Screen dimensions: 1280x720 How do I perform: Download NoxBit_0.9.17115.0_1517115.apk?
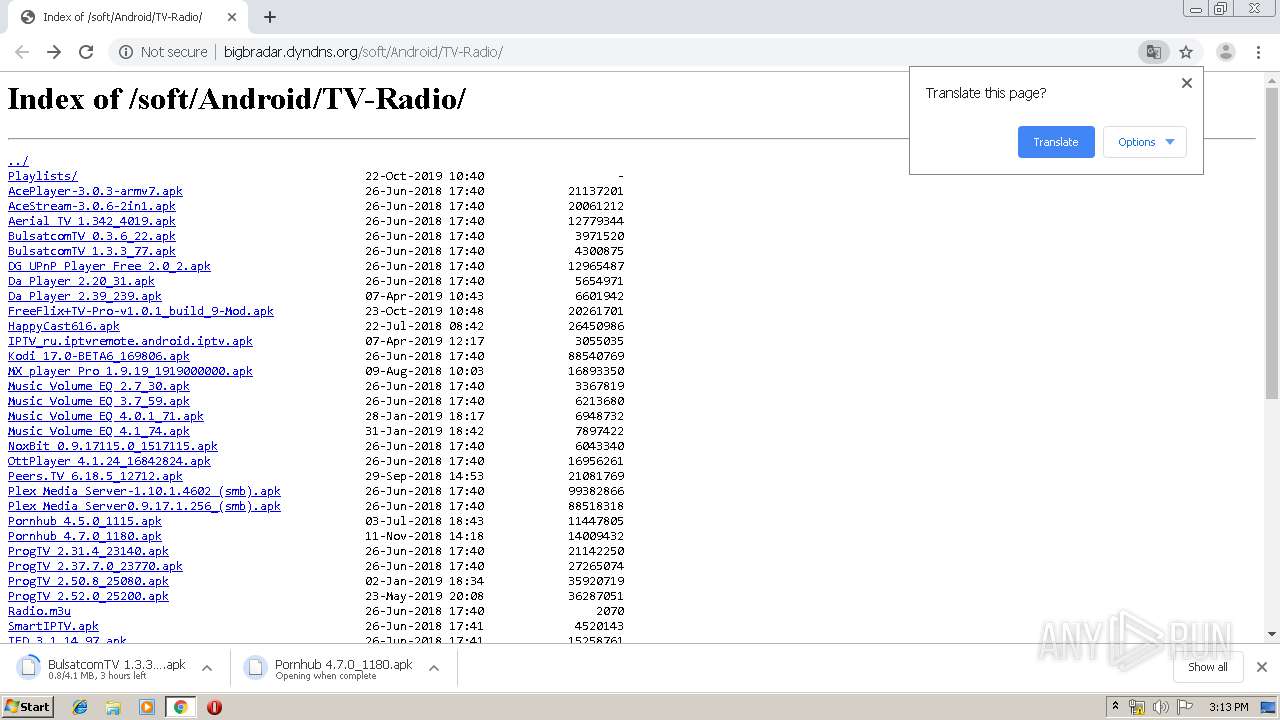[x=113, y=446]
